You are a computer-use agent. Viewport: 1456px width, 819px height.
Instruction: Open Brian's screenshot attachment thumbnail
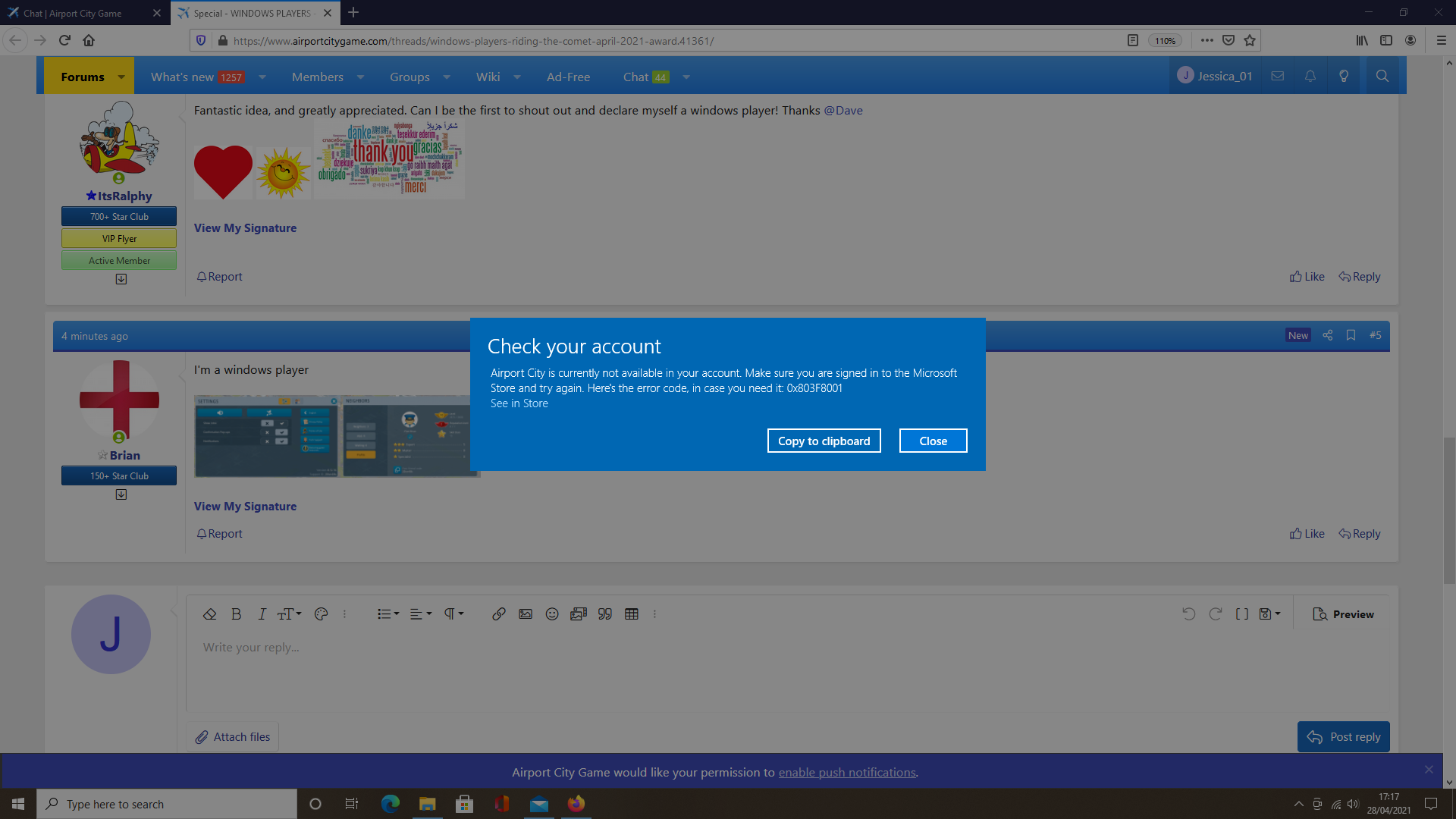tap(332, 436)
